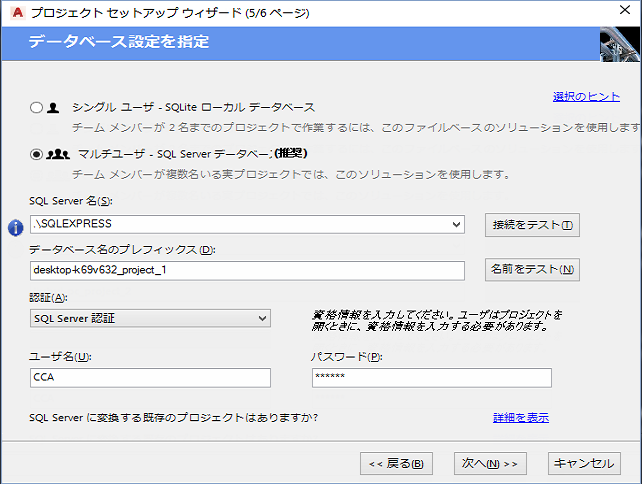This screenshot has width=642, height=484.
Task: Click the piping image in header banner
Action: point(619,44)
